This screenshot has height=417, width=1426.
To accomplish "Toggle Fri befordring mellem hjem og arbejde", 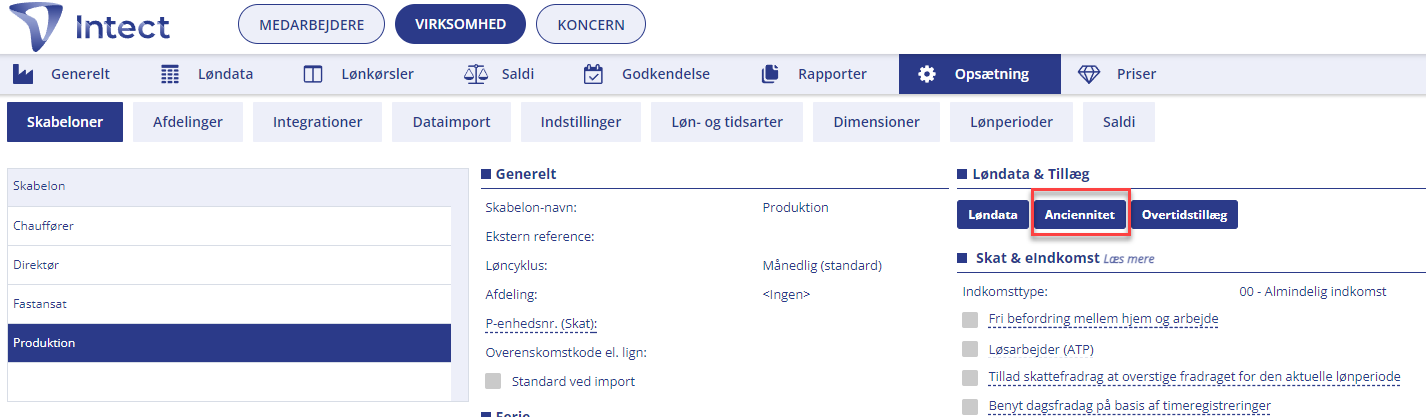I will (x=969, y=319).
